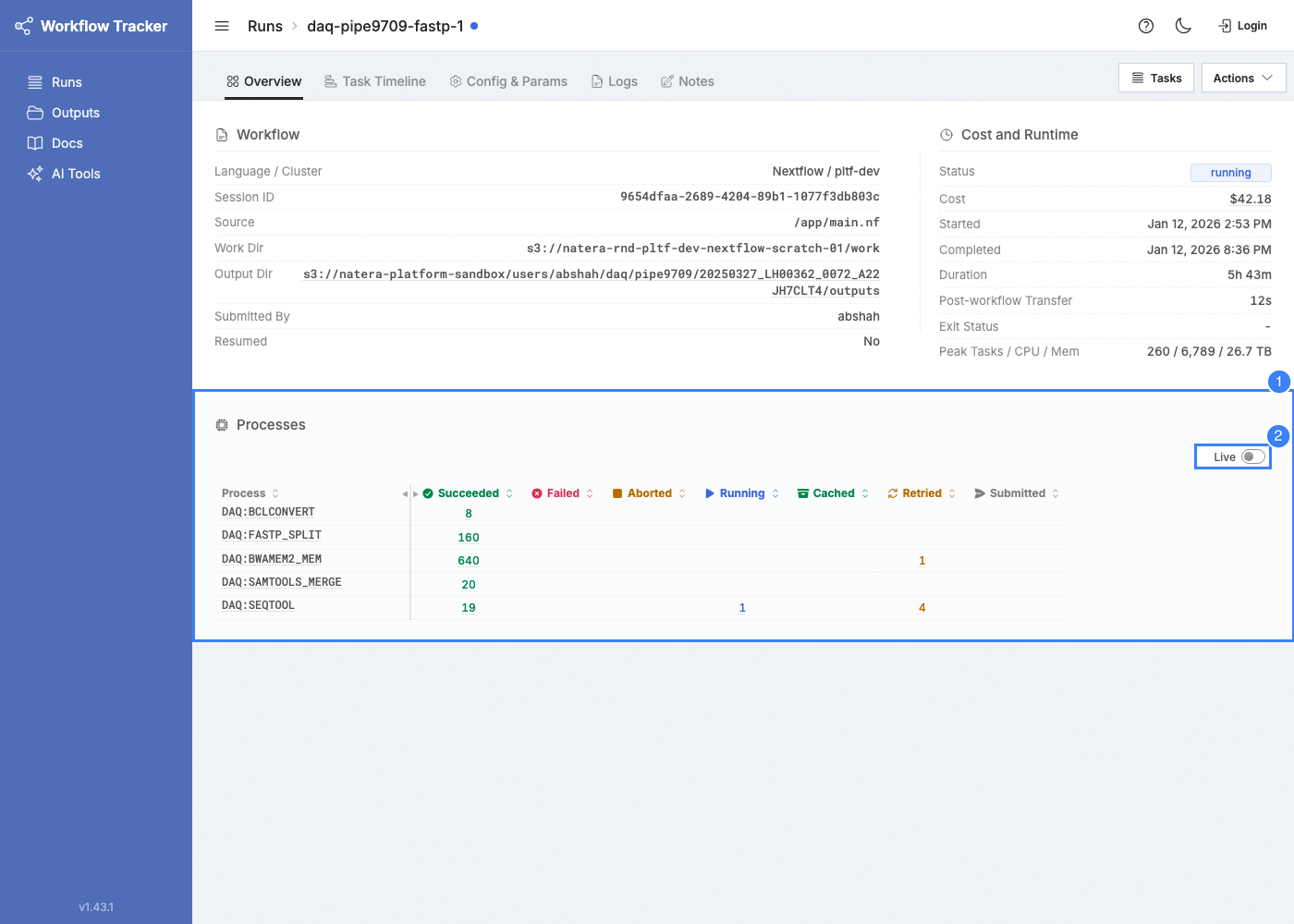The image size is (1294, 924).
Task: Click the Tasks button
Action: pos(1156,79)
